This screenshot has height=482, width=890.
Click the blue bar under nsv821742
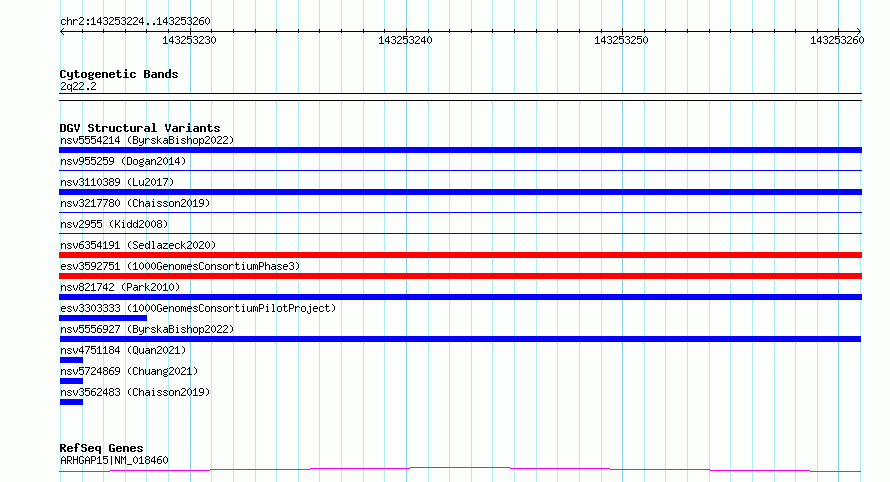click(x=460, y=297)
